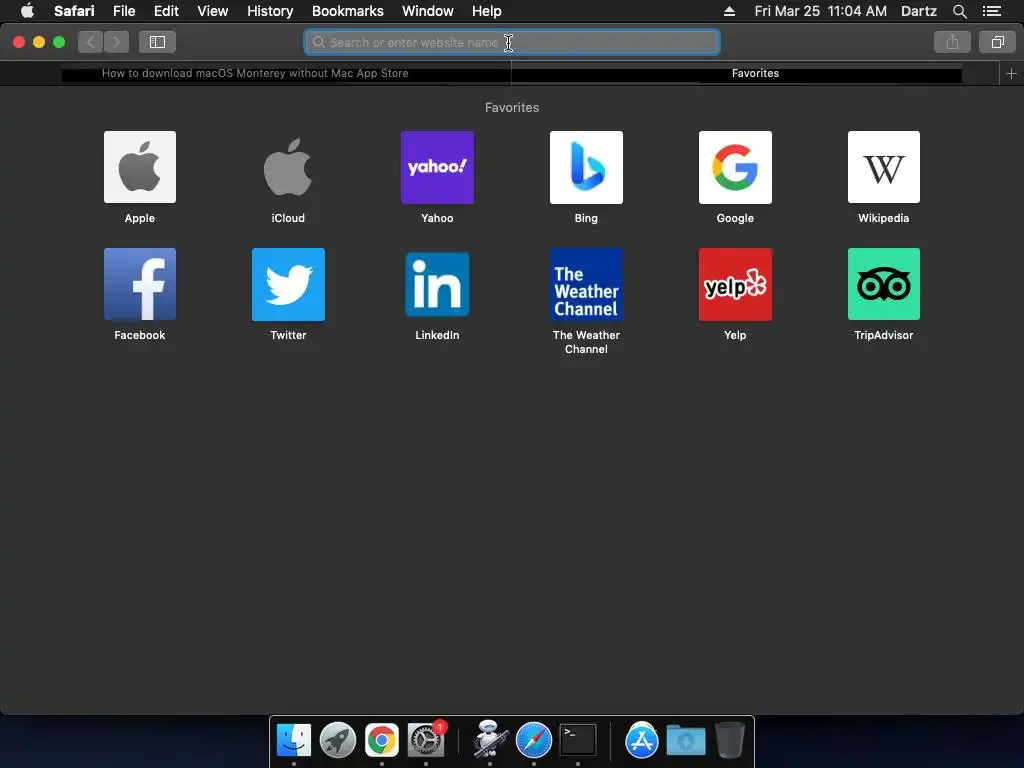
Task: Open the Edit menu
Action: [x=166, y=11]
